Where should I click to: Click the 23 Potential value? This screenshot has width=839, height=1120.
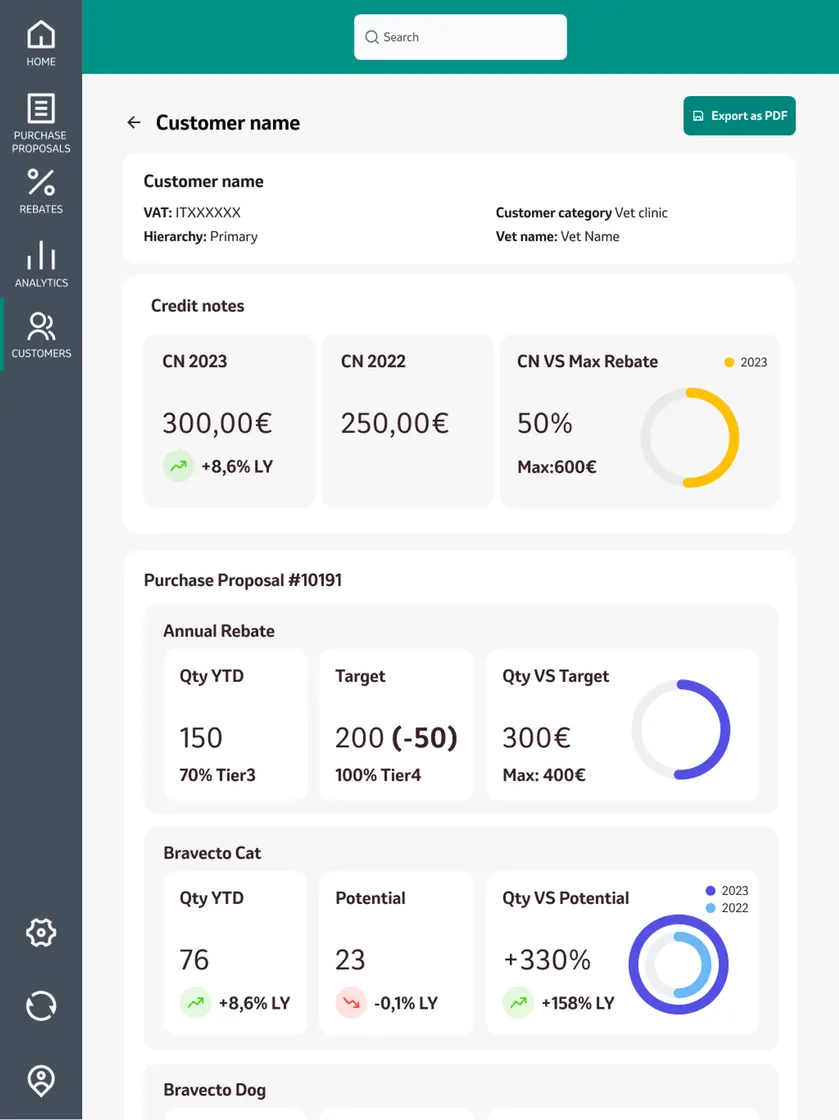tap(350, 959)
